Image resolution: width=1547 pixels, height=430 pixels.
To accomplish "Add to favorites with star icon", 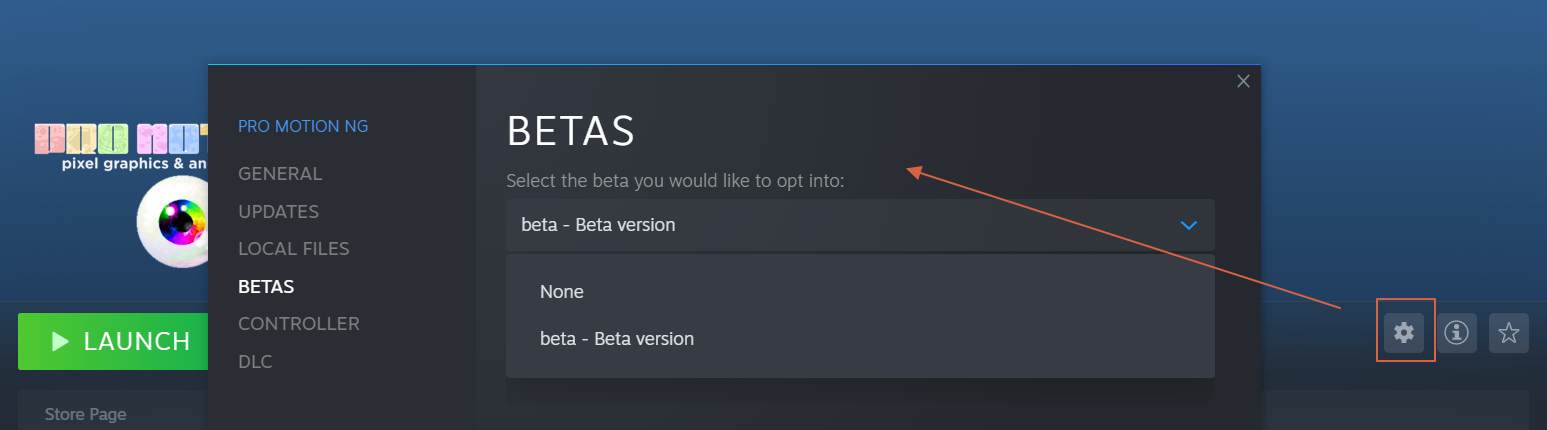I will click(x=1509, y=332).
